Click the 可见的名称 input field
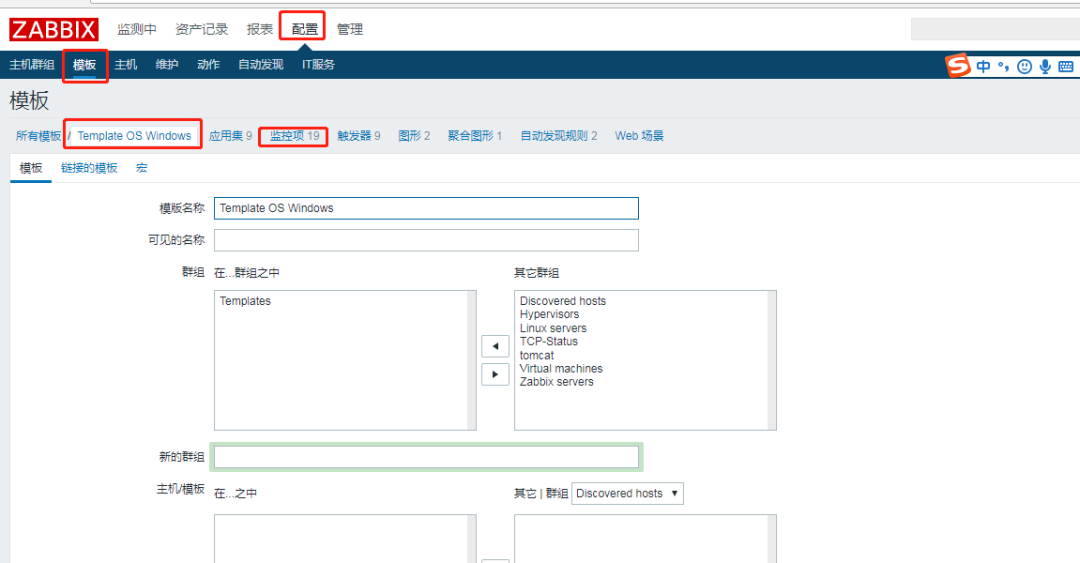The width and height of the screenshot is (1080, 563). coord(426,240)
